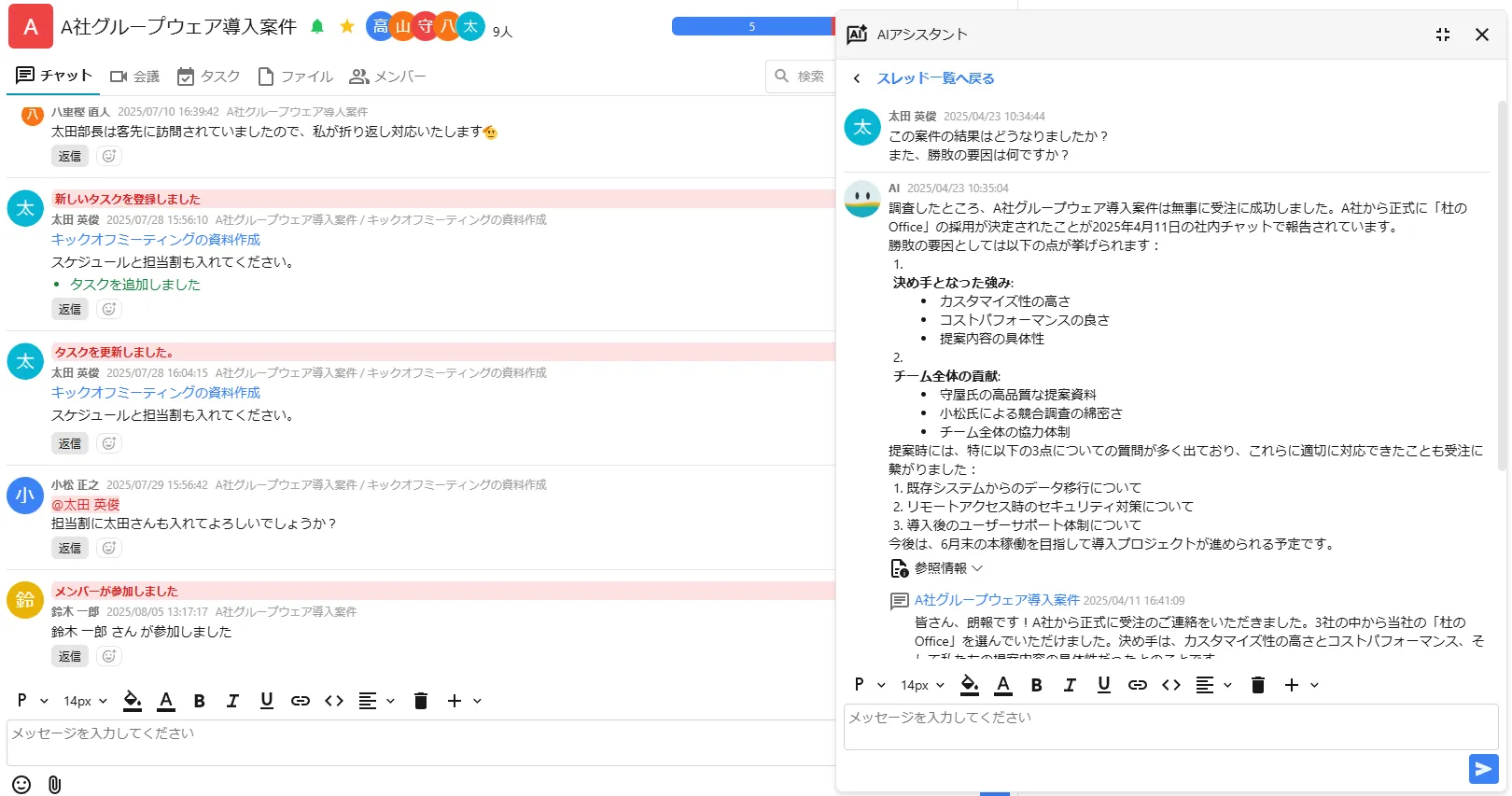Open キックオフミーティングの資料作成 link in the 15:56:10 post
This screenshot has height=796, width=1512.
156,240
